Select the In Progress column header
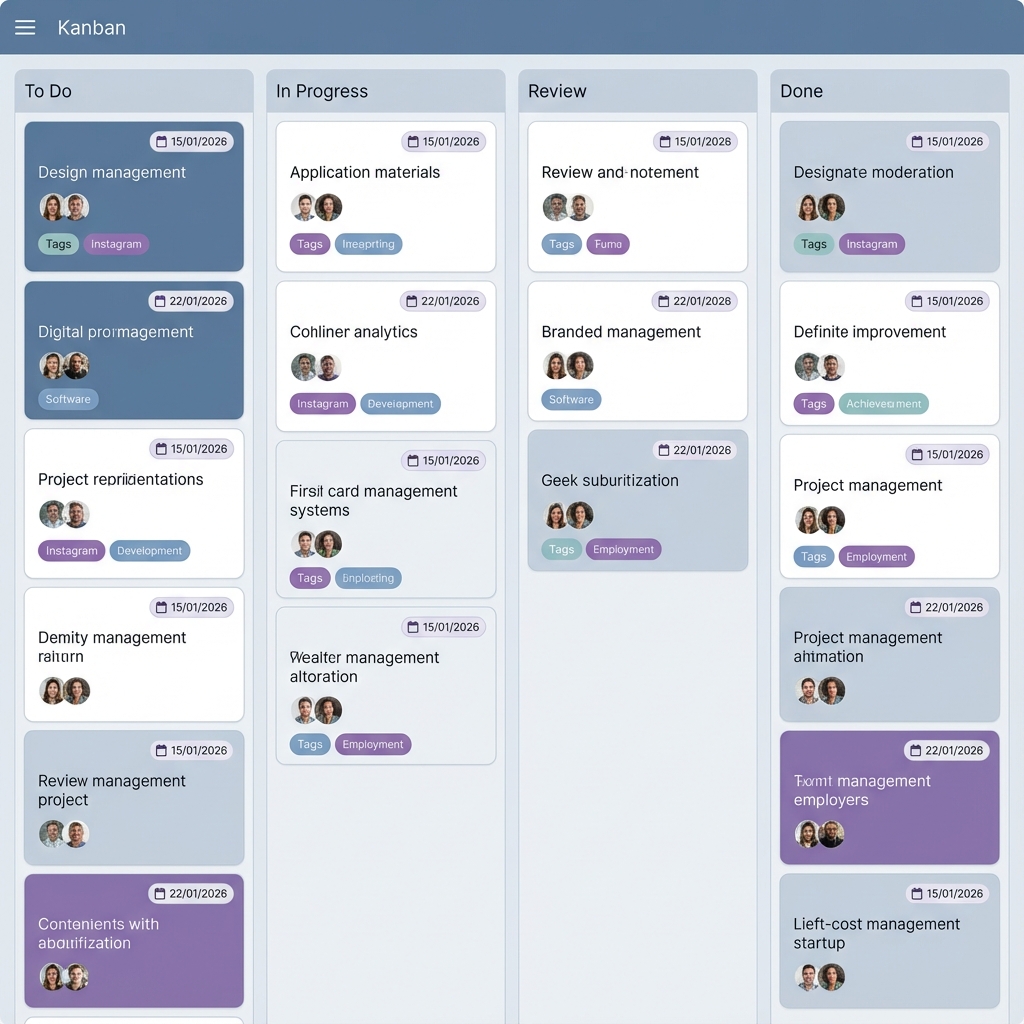1024x1024 pixels. pos(322,91)
